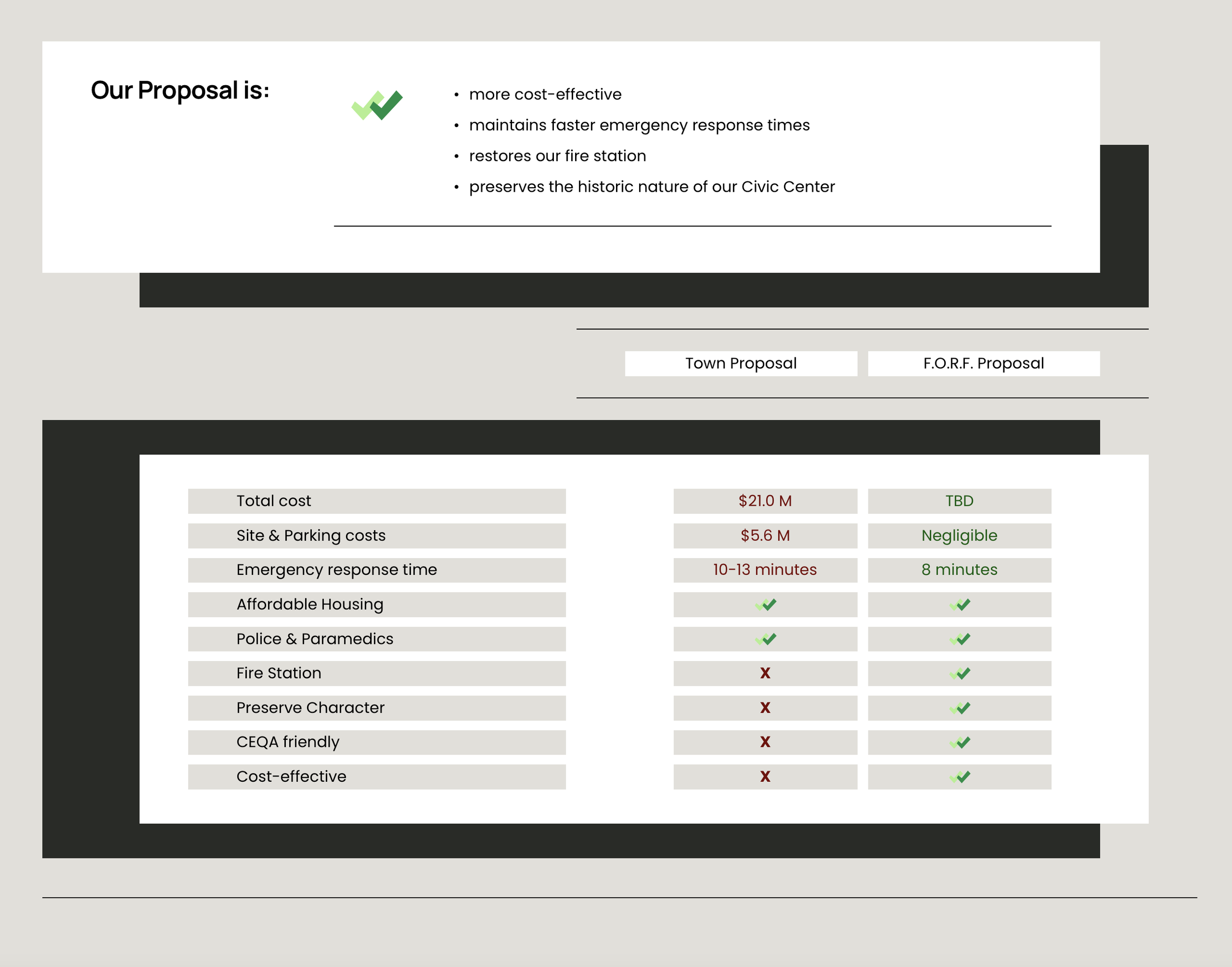Click F.O.R.F. Affordable Housing checkmark

[959, 604]
